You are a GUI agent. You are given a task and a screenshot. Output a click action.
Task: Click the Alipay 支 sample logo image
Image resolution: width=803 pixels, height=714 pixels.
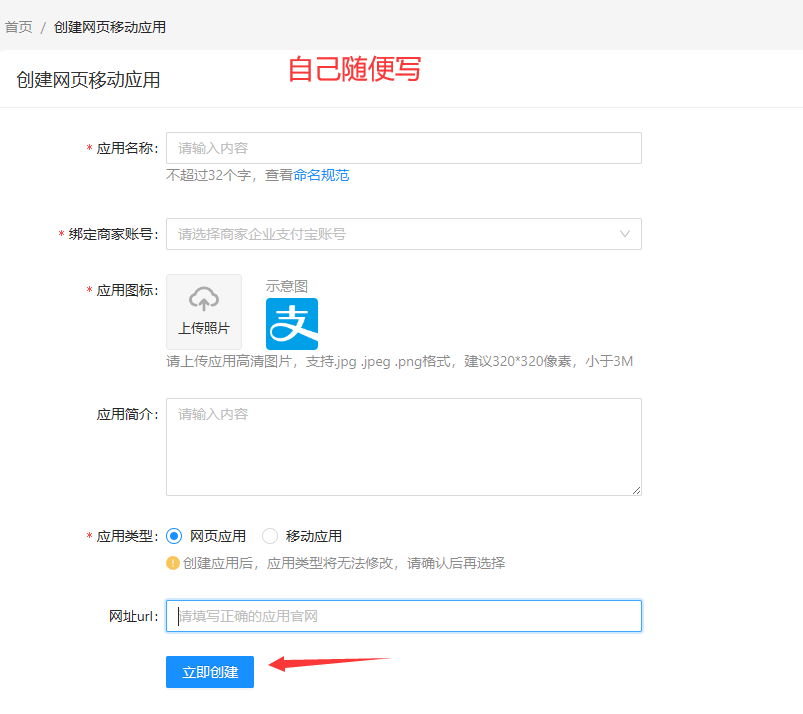tap(291, 324)
